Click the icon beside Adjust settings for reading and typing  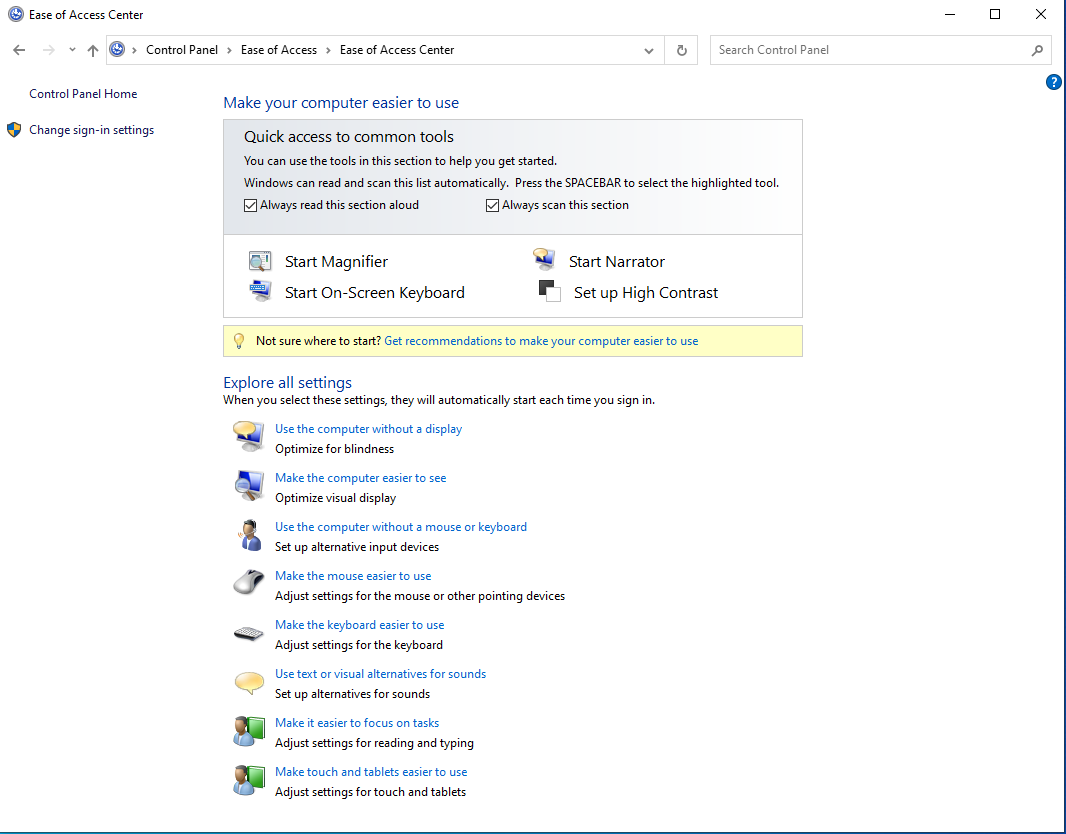click(249, 731)
